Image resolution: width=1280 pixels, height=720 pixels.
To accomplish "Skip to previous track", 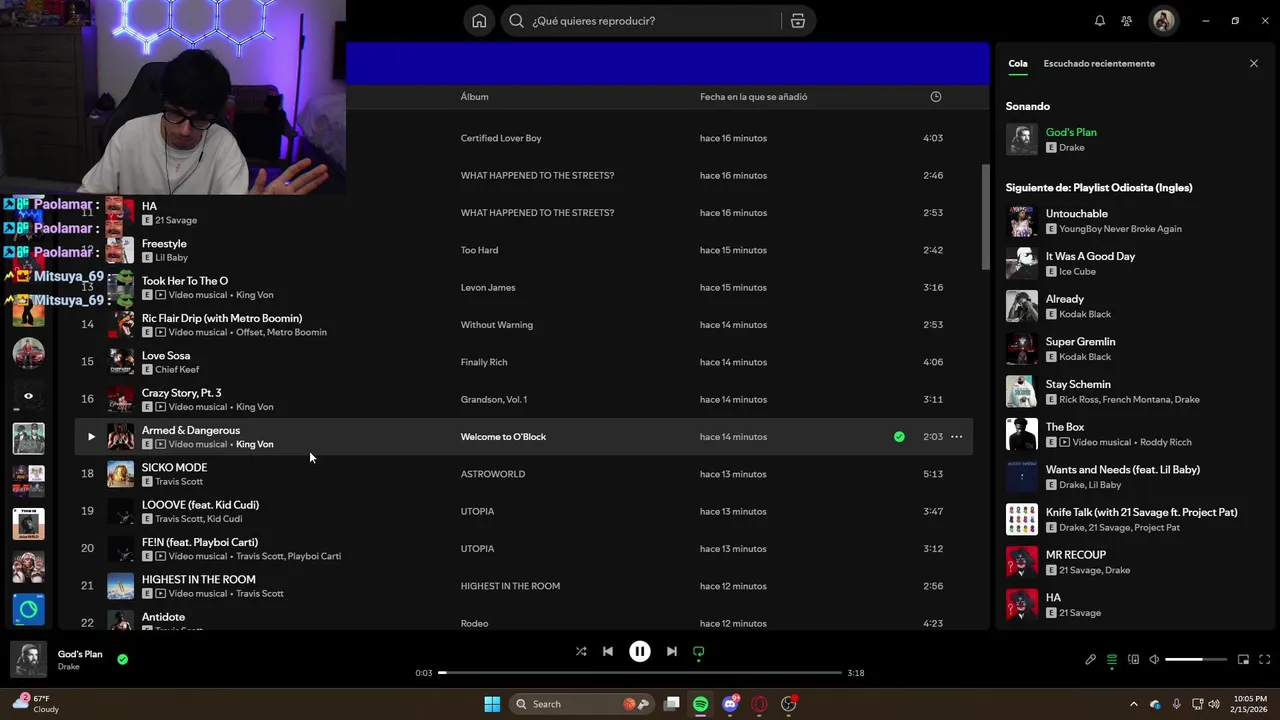I will tap(608, 652).
